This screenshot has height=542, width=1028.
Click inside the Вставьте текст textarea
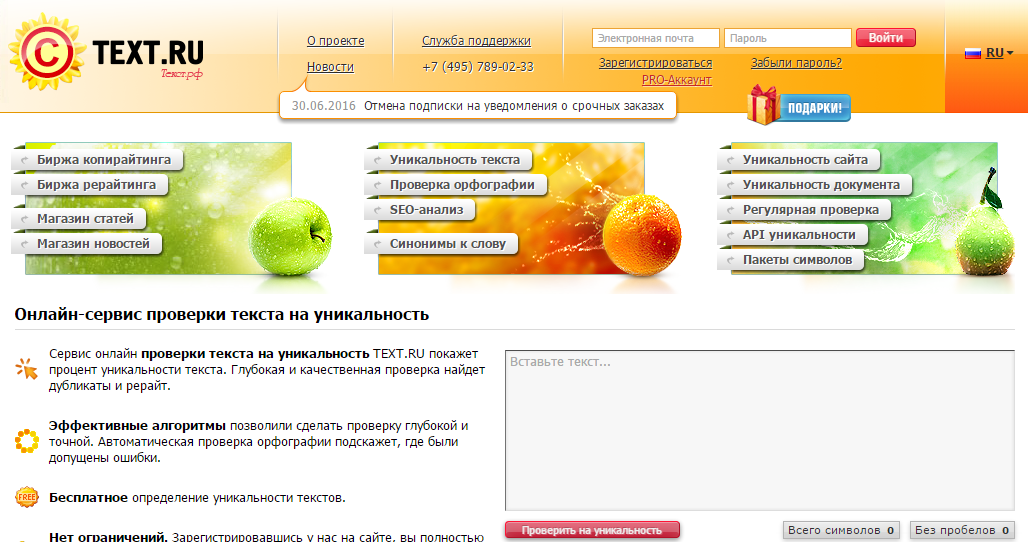point(759,430)
